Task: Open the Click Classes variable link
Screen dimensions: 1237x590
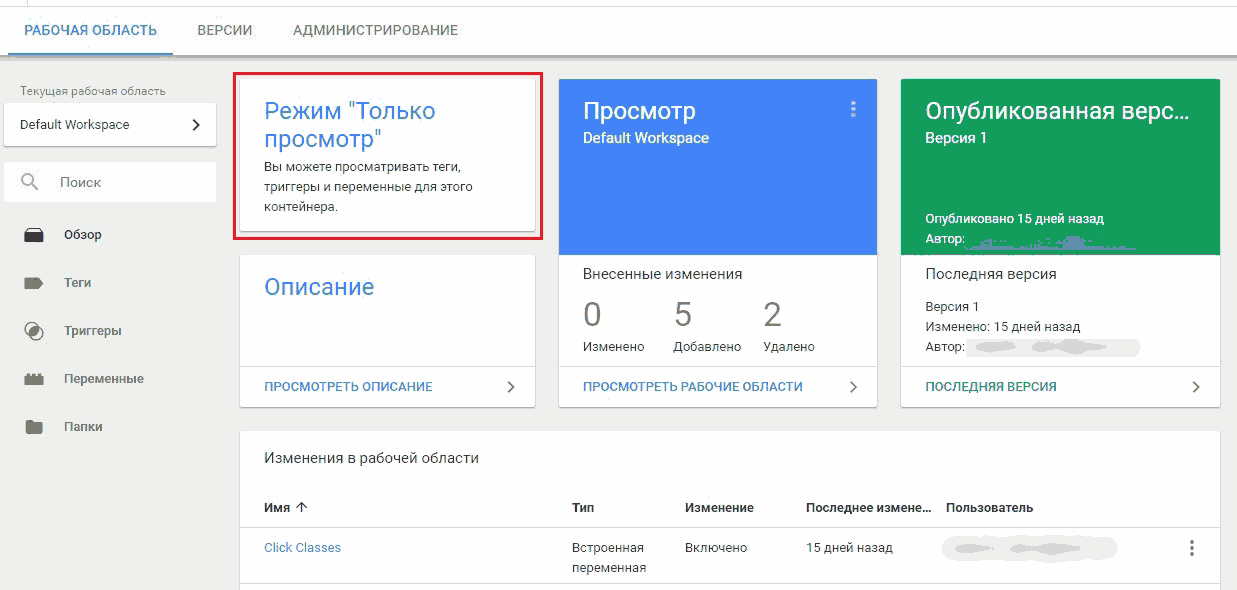Action: [302, 548]
